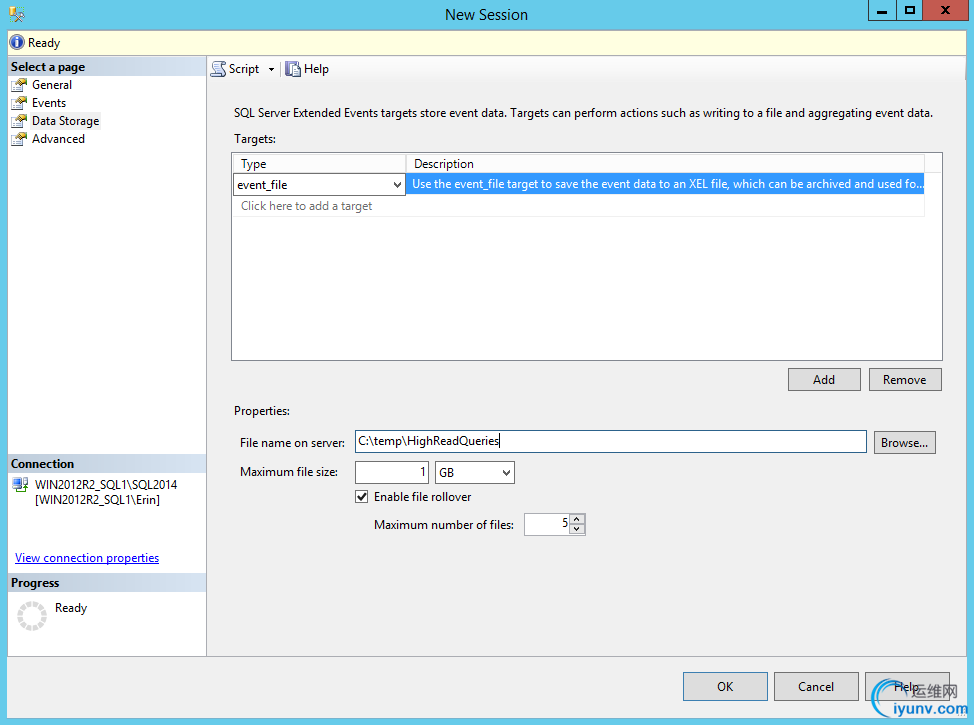The image size is (974, 725).
Task: Open View connection properties link
Action: [x=87, y=558]
